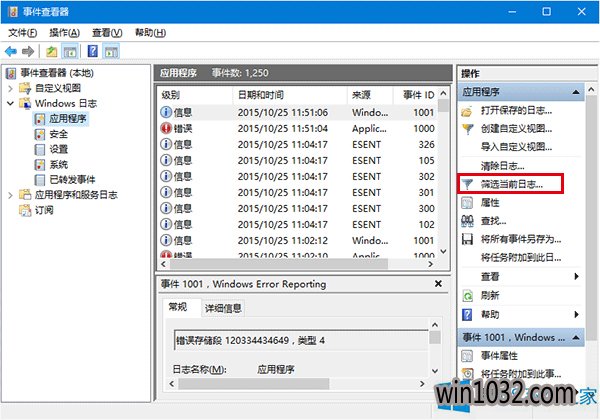
Task: Collapse the Windows 日志 tree node
Action: (11, 104)
